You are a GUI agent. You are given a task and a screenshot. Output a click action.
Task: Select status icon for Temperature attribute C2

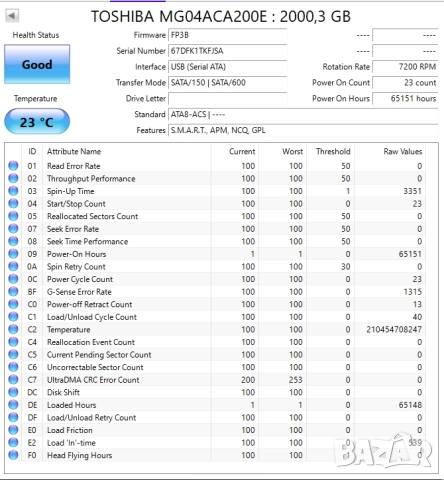point(13,329)
